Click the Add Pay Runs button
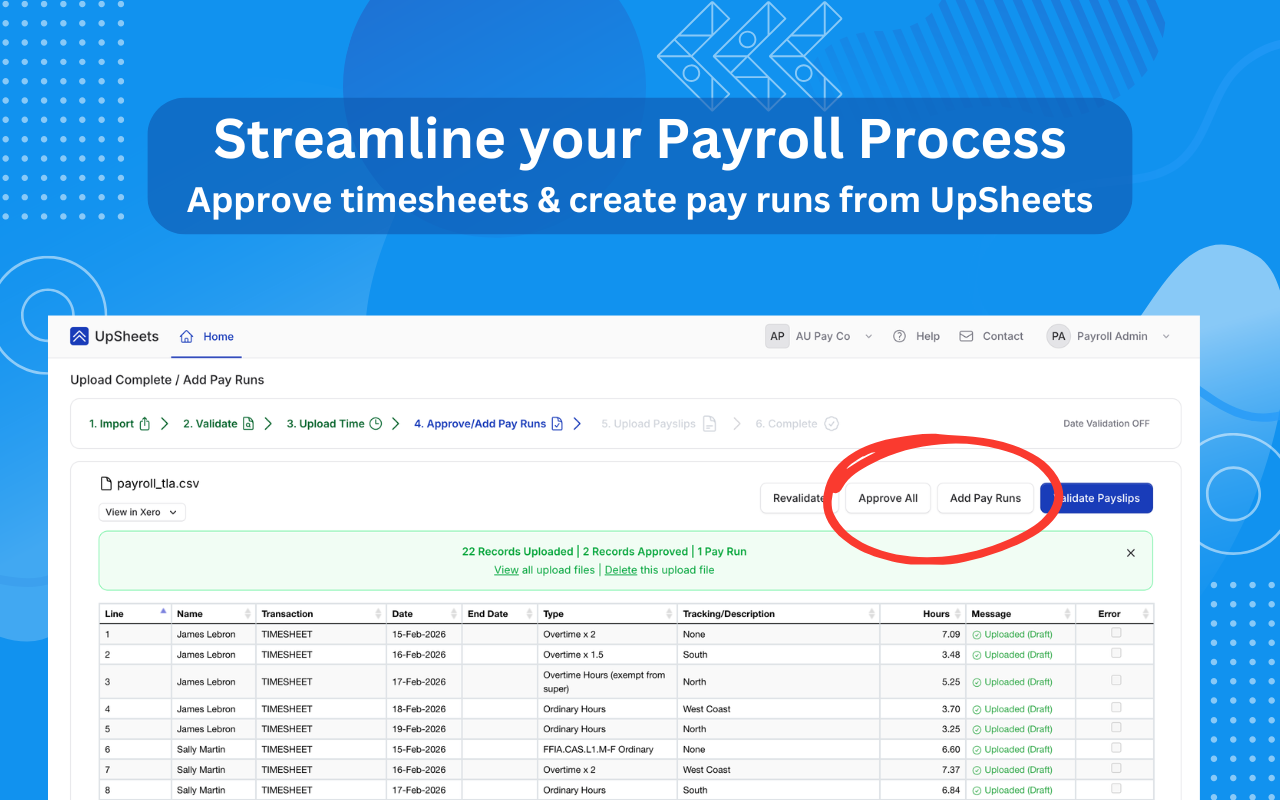1280x800 pixels. 985,498
